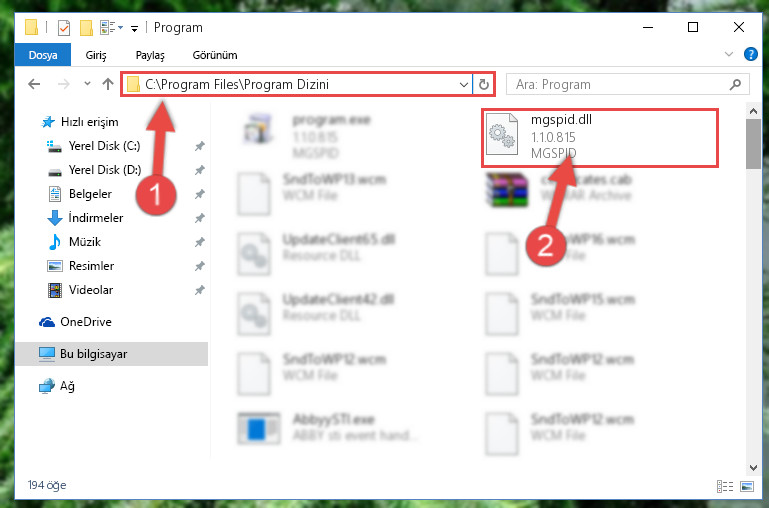Expand the address bar history dropdown
The image size is (769, 508).
tap(463, 84)
